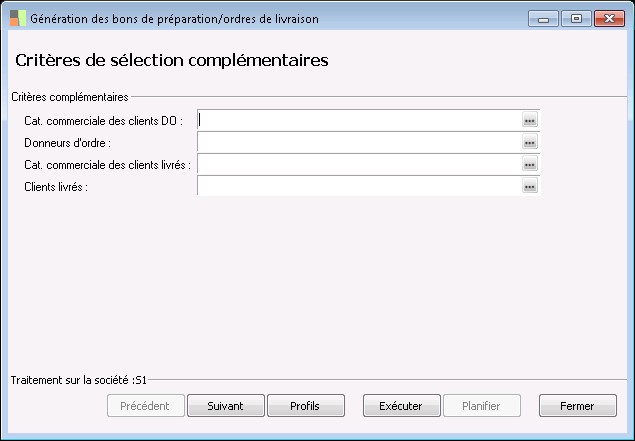This screenshot has height=441, width=635.
Task: Close the window with the red X
Action: click(x=608, y=18)
